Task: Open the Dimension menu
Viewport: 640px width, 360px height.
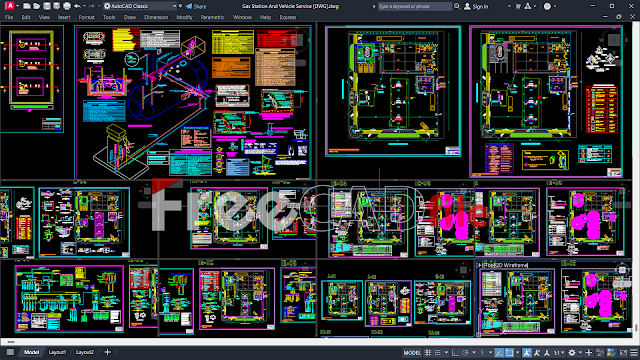Action: click(x=156, y=17)
